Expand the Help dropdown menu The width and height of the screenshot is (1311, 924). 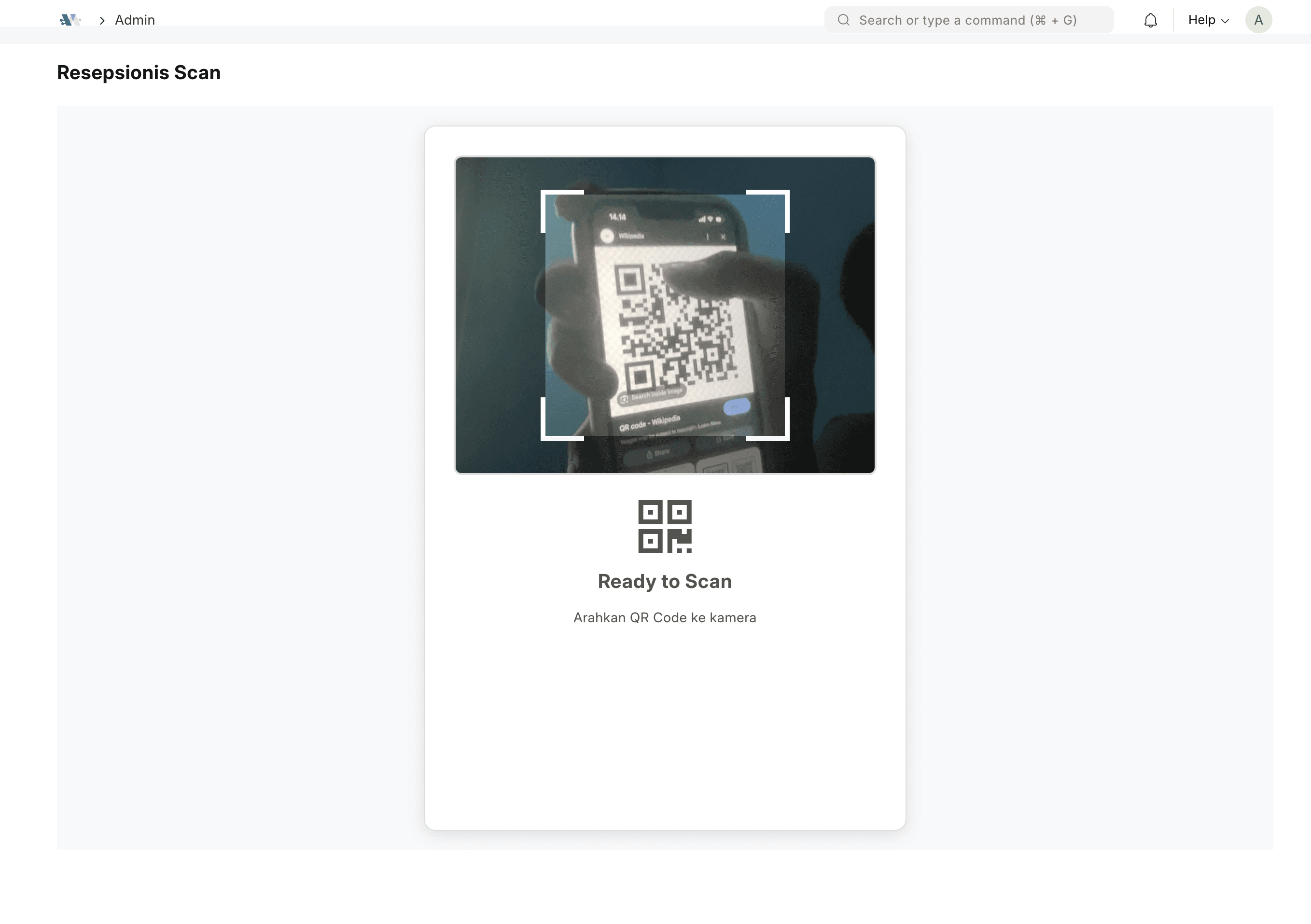point(1208,20)
